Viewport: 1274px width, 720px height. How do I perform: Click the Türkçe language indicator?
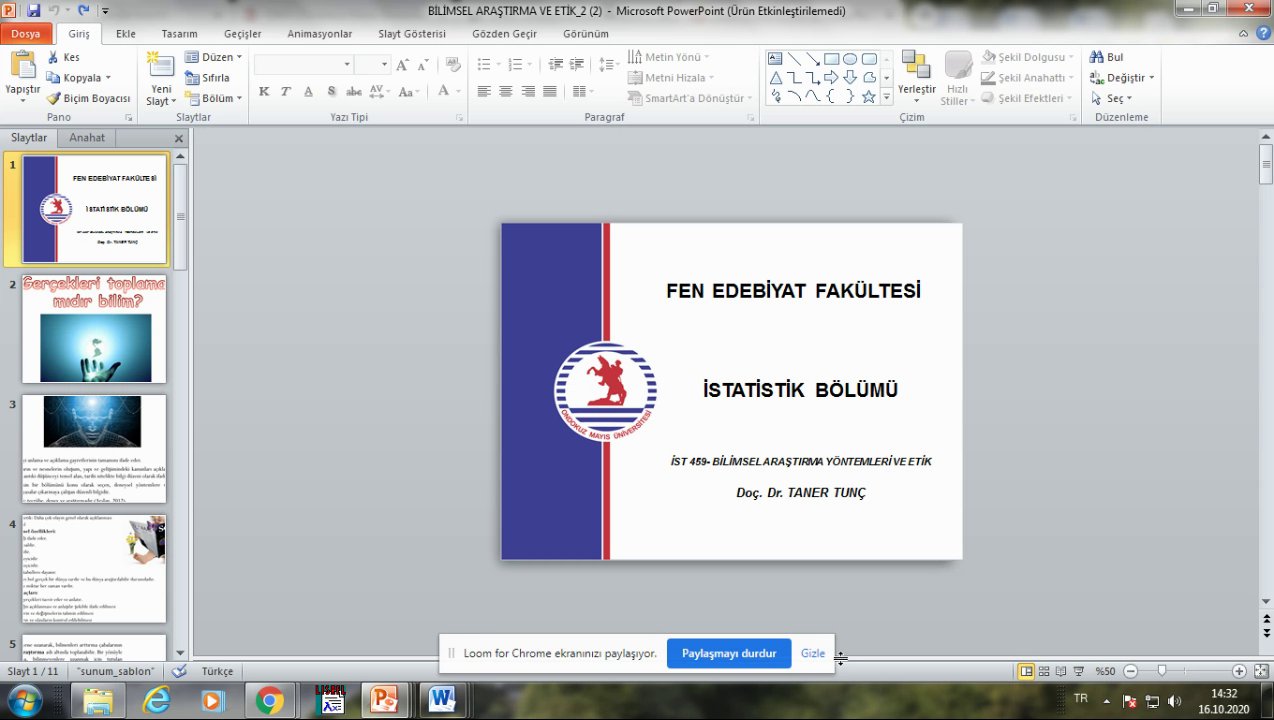point(217,671)
